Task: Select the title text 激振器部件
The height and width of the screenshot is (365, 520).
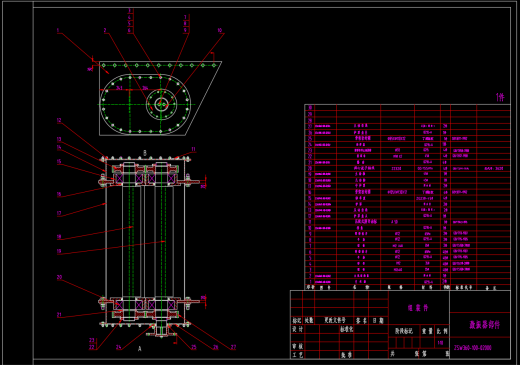Action: [x=485, y=325]
